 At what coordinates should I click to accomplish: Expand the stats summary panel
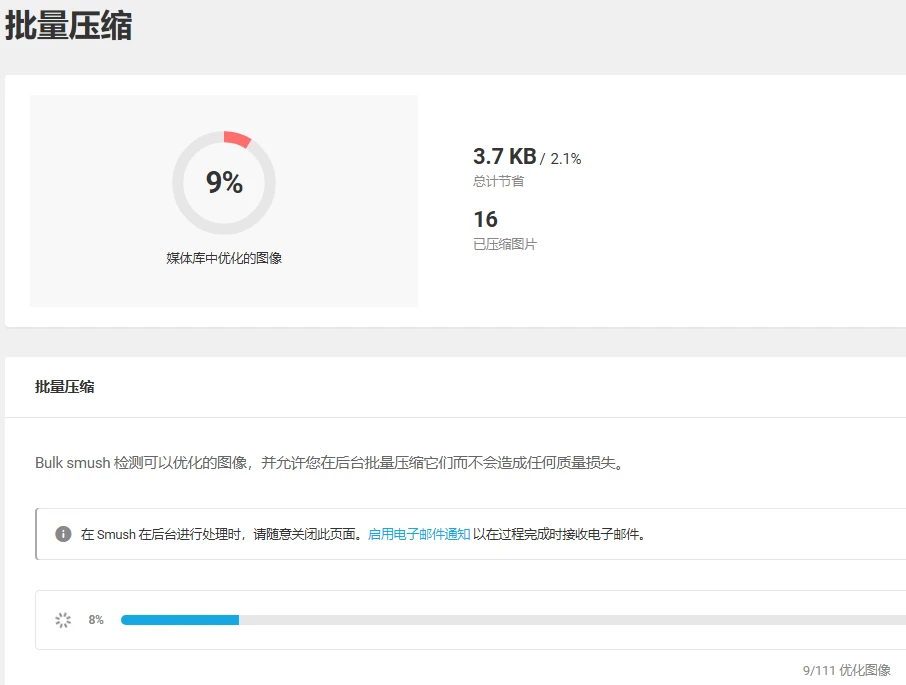pyautogui.click(x=453, y=200)
